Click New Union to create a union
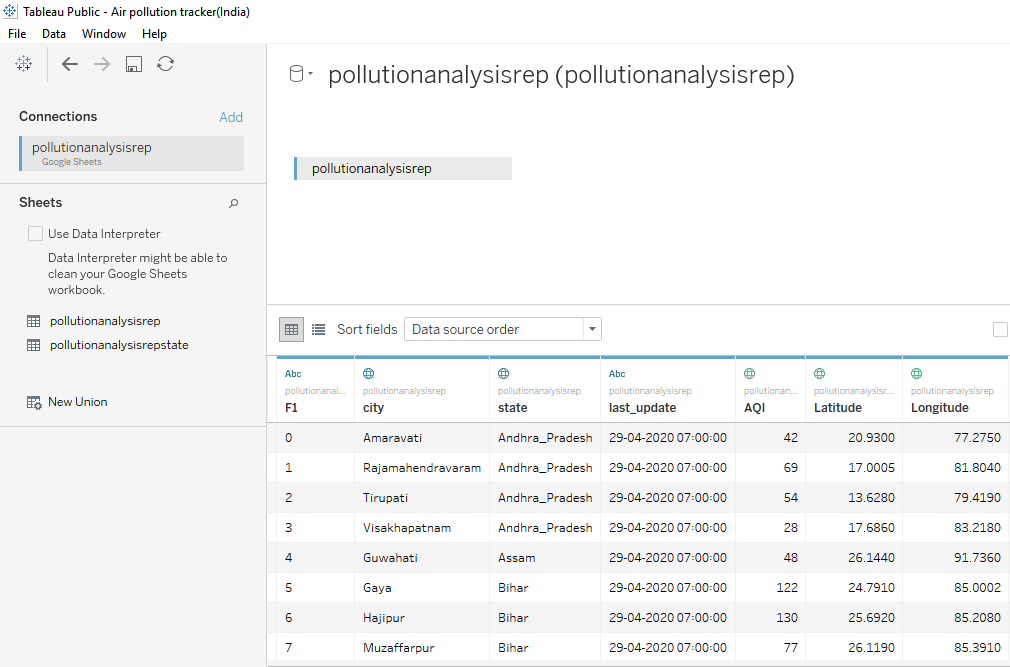Viewport: 1010px width, 667px height. (76, 401)
